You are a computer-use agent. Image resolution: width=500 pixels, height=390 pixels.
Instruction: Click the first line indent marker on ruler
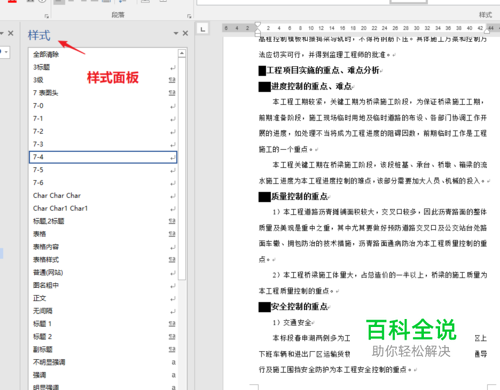click(x=258, y=25)
